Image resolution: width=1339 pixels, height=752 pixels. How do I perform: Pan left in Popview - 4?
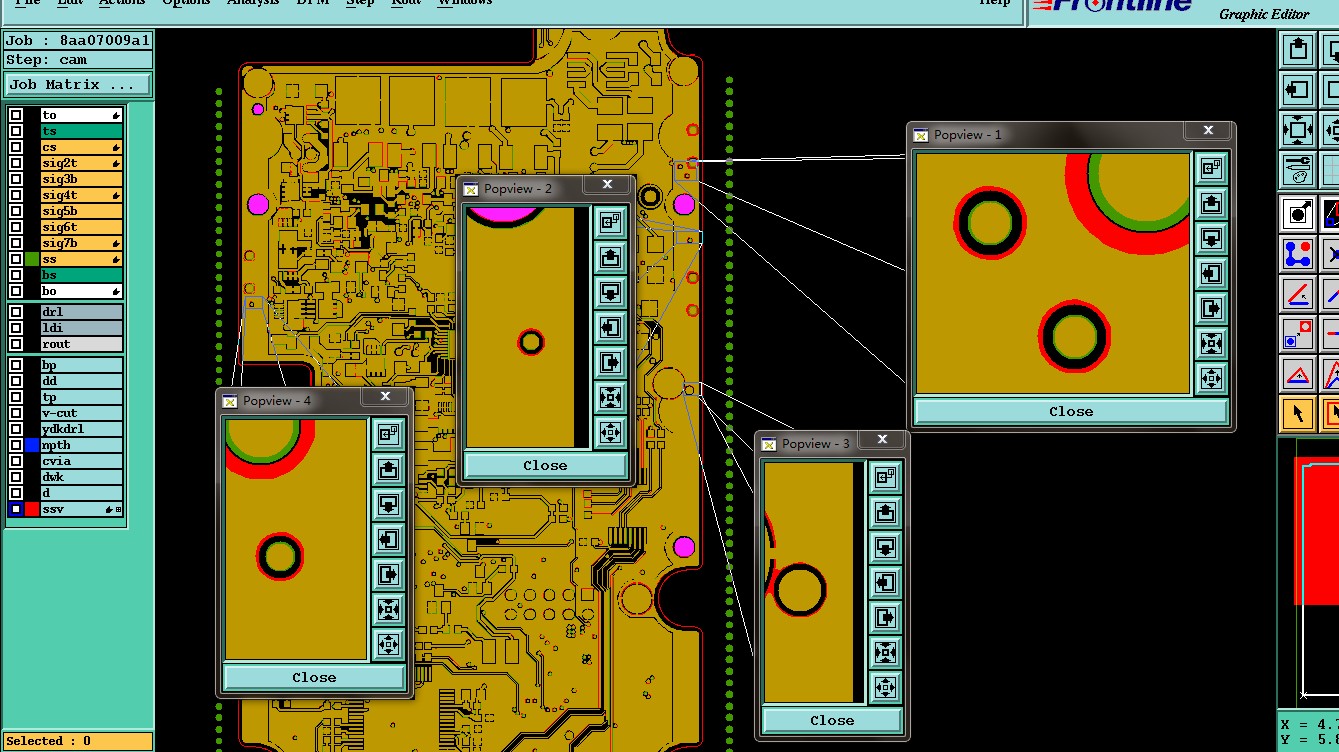[x=388, y=539]
